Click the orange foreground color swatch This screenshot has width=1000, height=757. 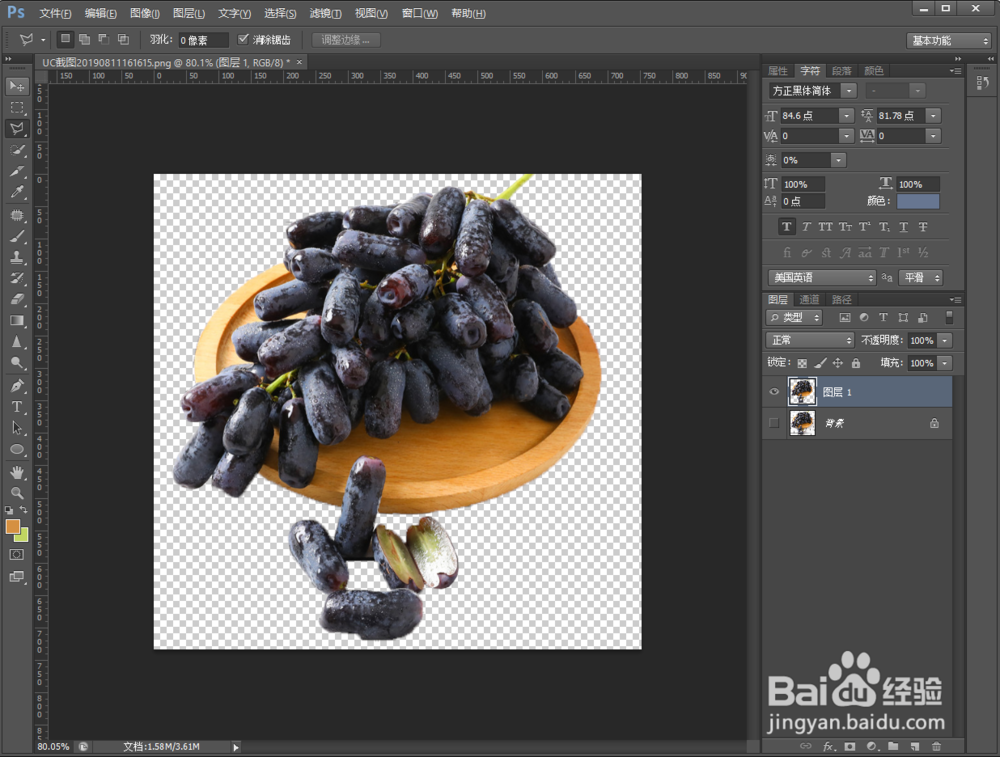click(12, 527)
